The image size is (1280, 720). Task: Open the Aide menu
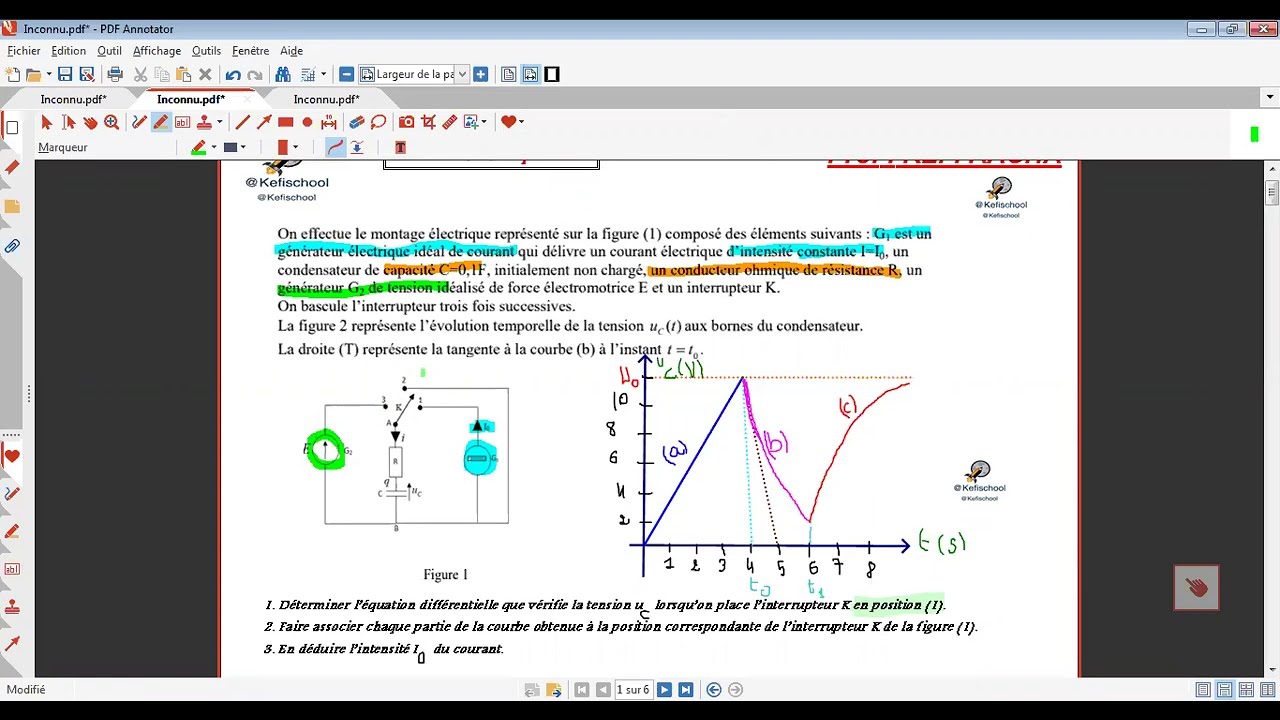(291, 51)
